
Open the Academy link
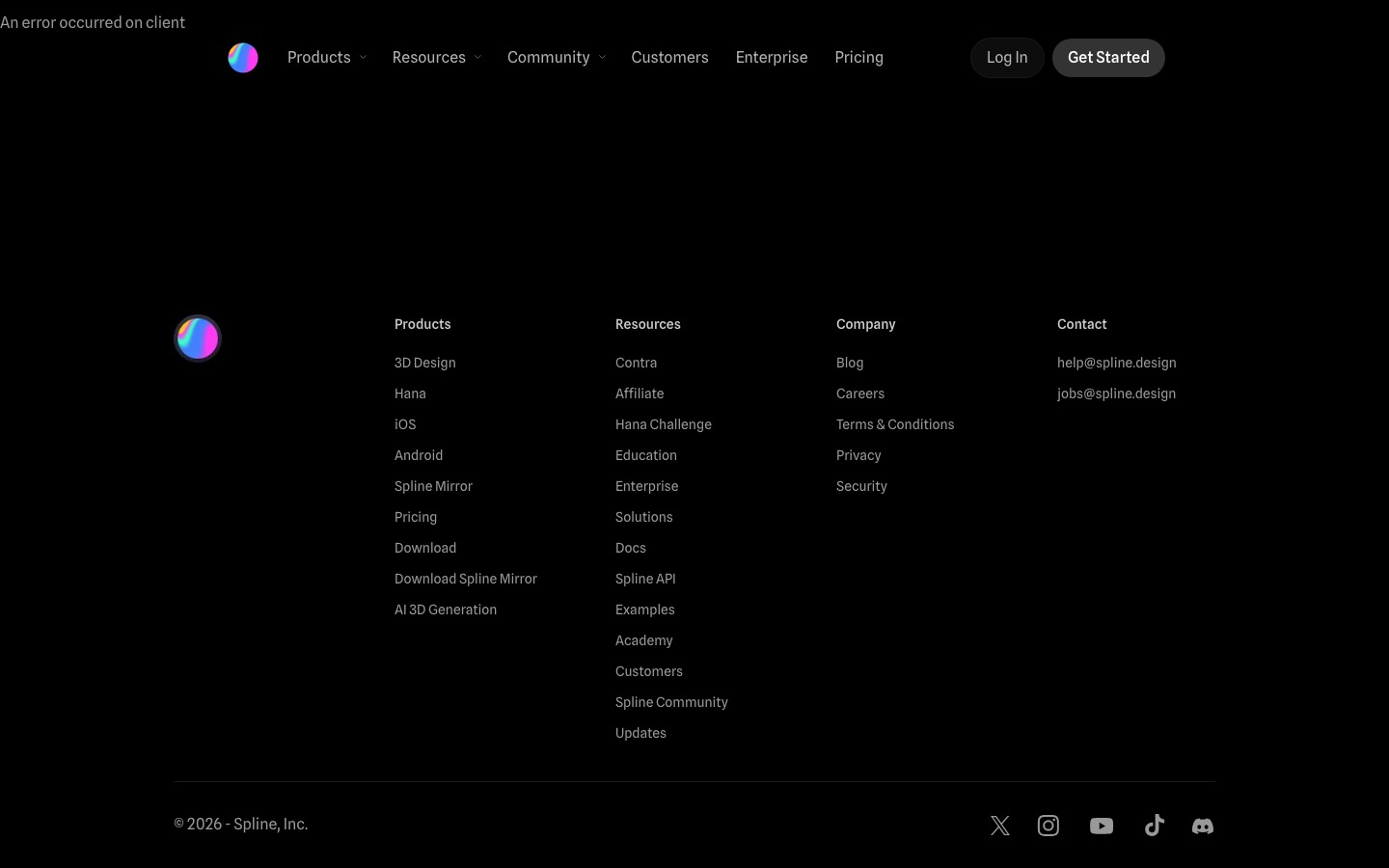point(644,640)
